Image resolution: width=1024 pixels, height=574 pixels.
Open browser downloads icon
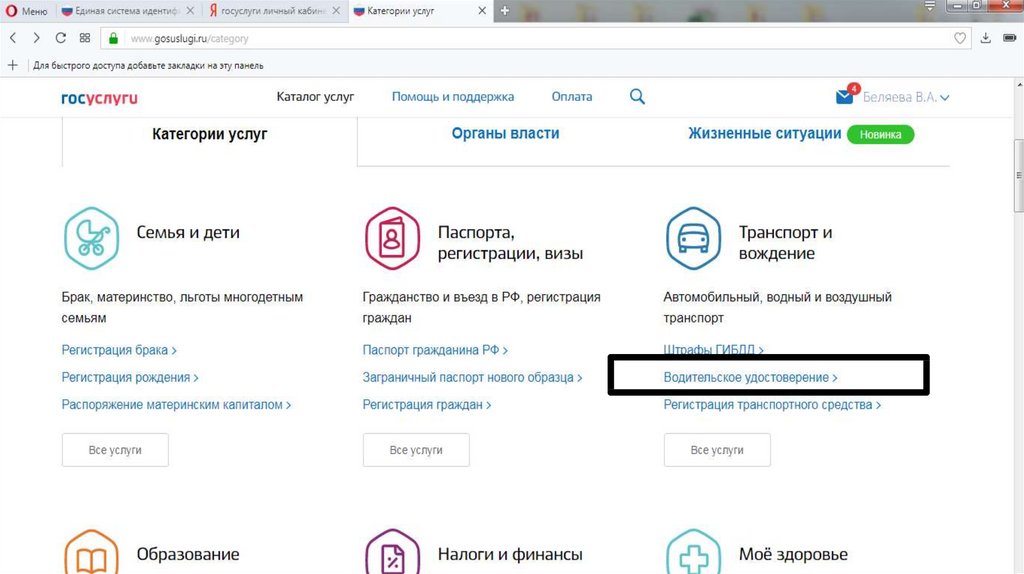coord(985,38)
